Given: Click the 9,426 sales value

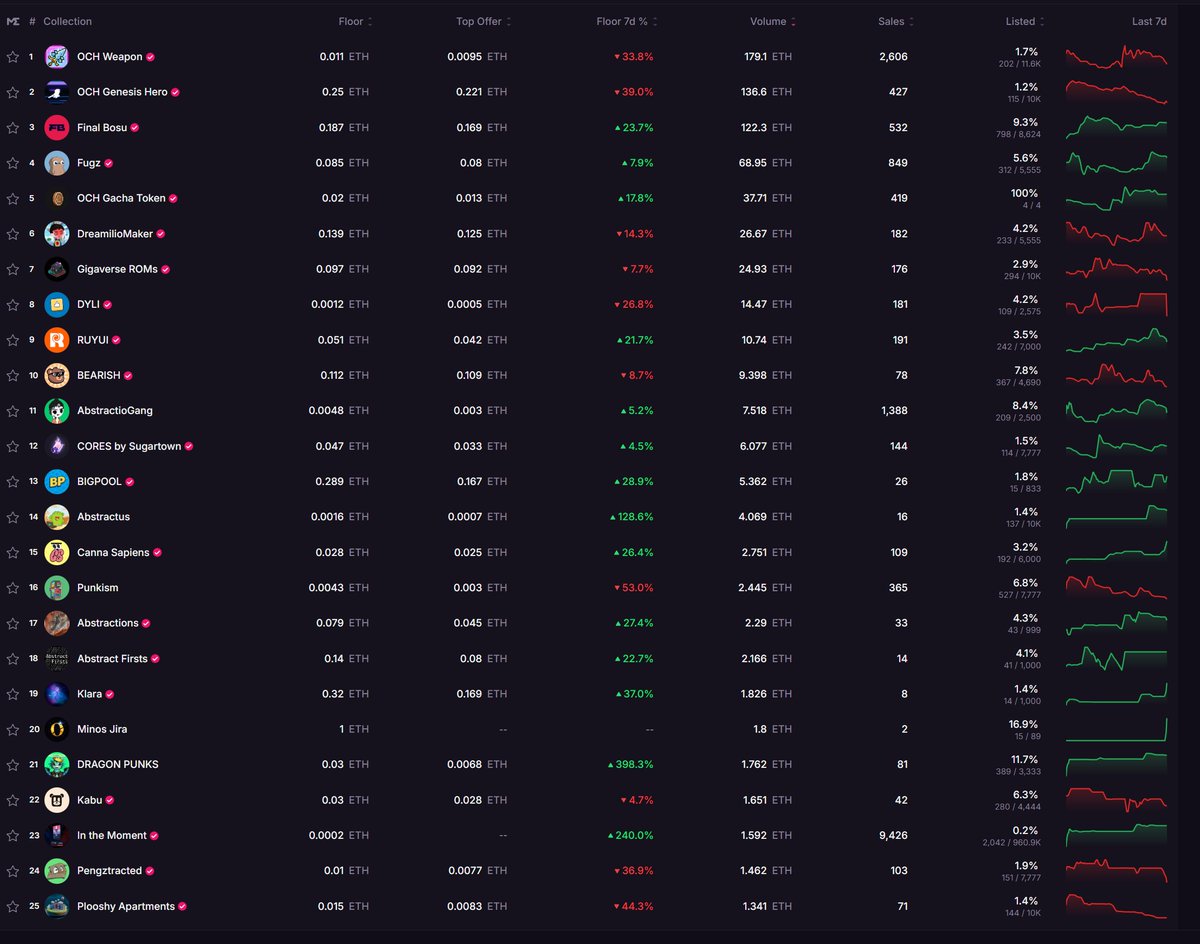Looking at the screenshot, I should (x=893, y=835).
